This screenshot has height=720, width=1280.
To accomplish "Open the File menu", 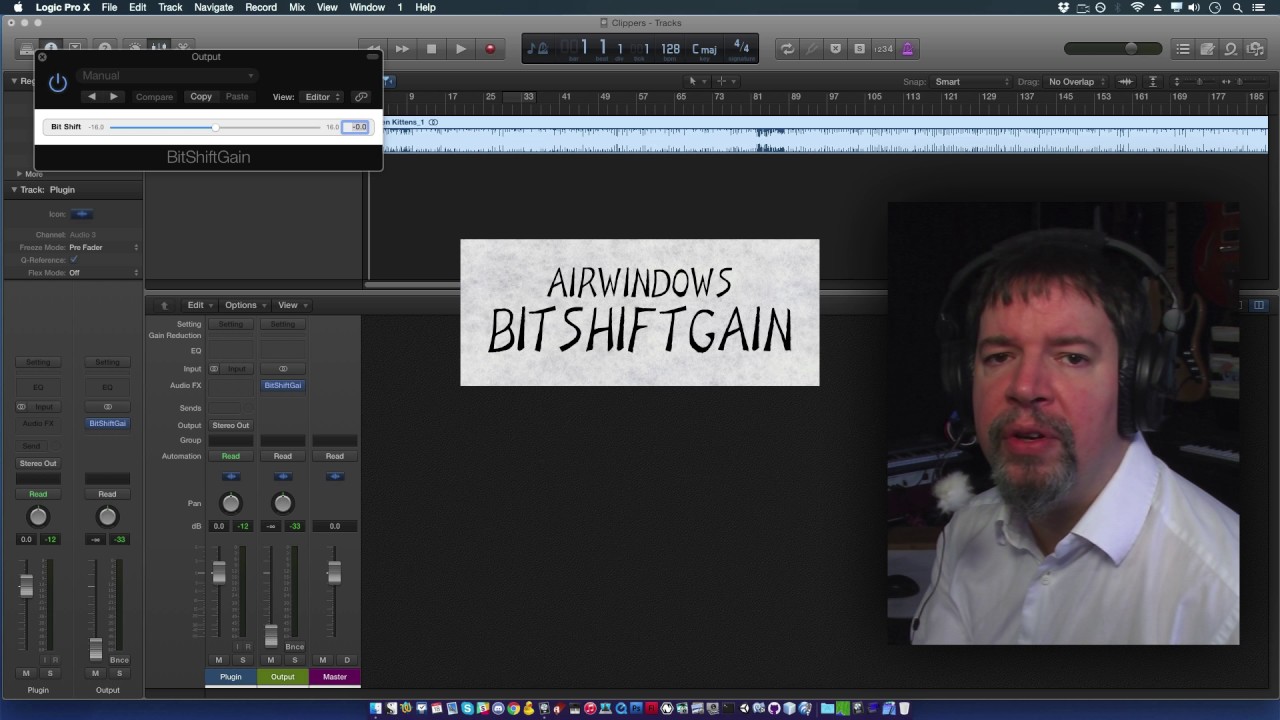I will click(109, 7).
